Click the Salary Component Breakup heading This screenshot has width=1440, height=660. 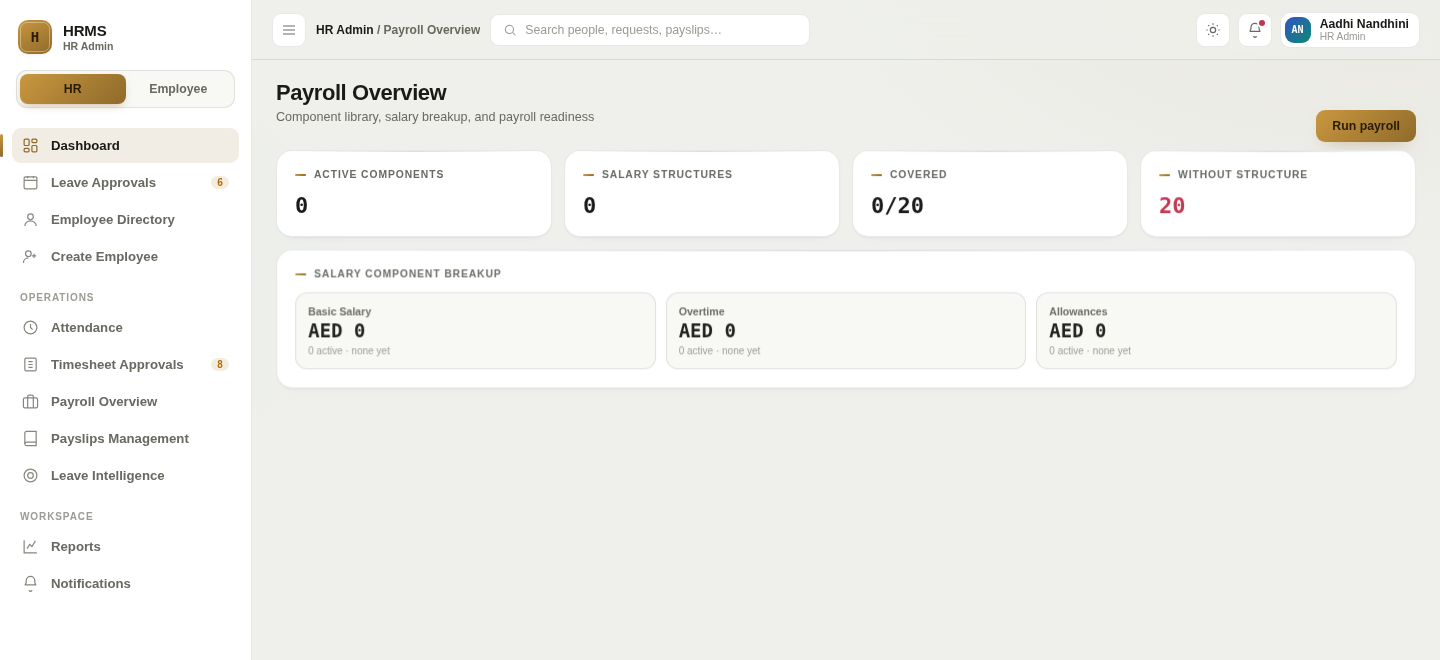tap(408, 274)
